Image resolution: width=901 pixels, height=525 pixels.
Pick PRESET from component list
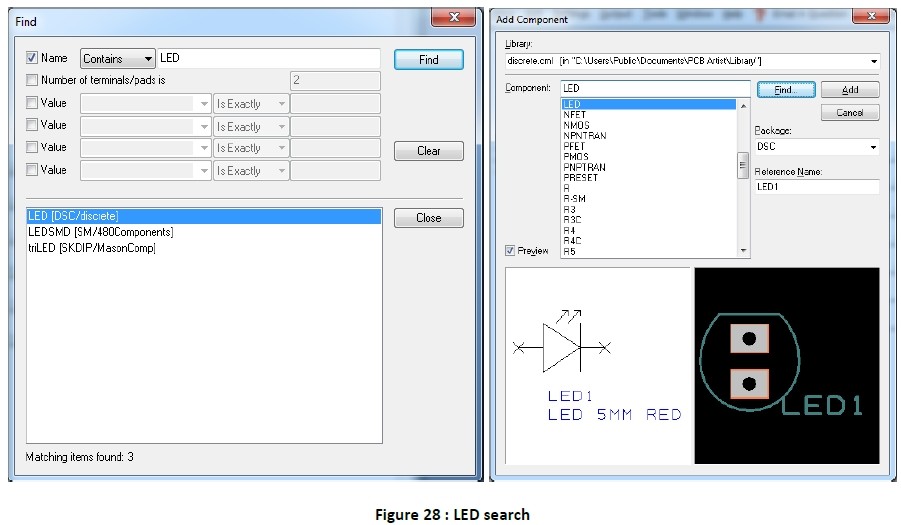coord(580,177)
